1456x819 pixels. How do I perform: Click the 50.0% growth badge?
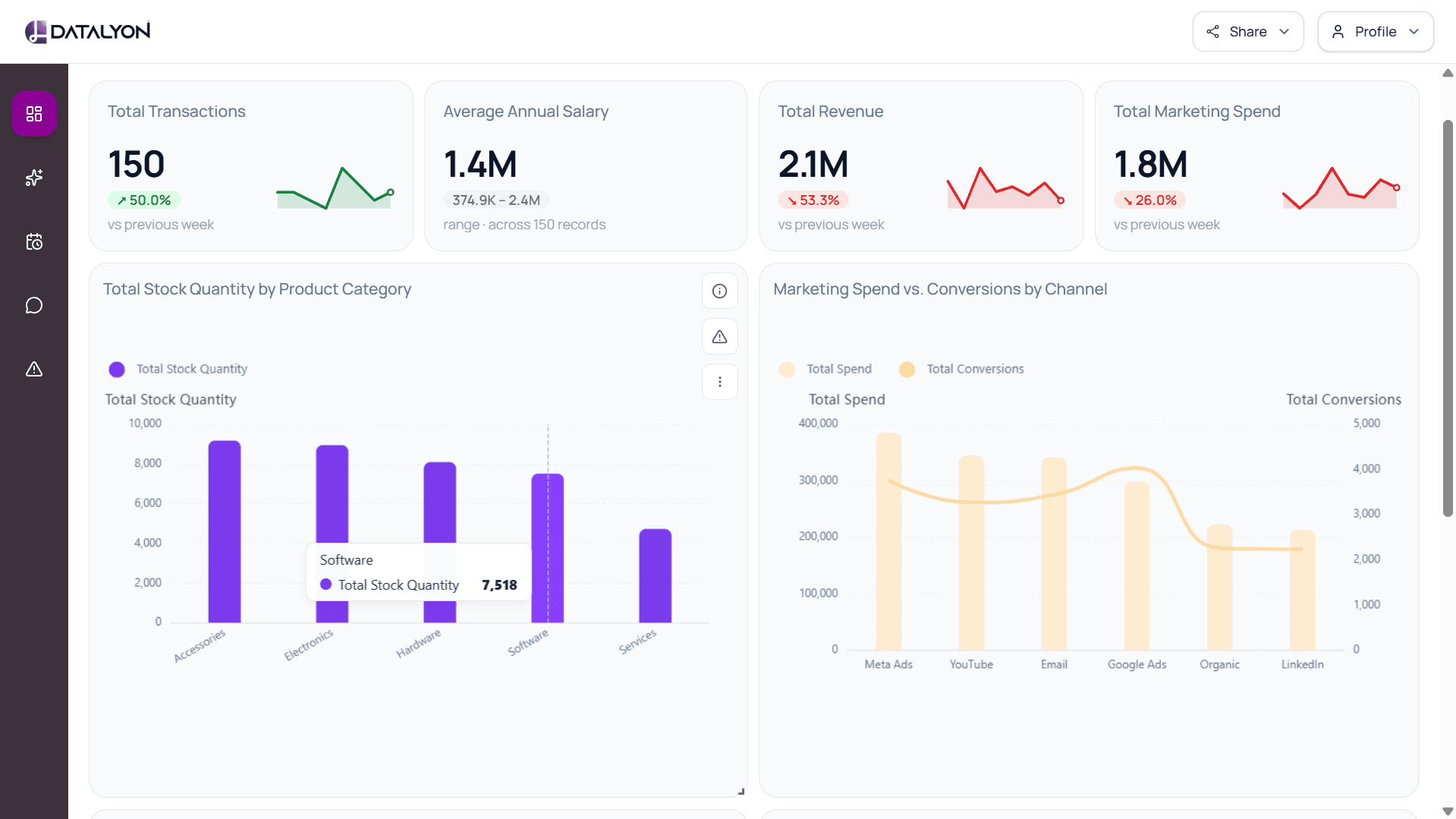(144, 200)
